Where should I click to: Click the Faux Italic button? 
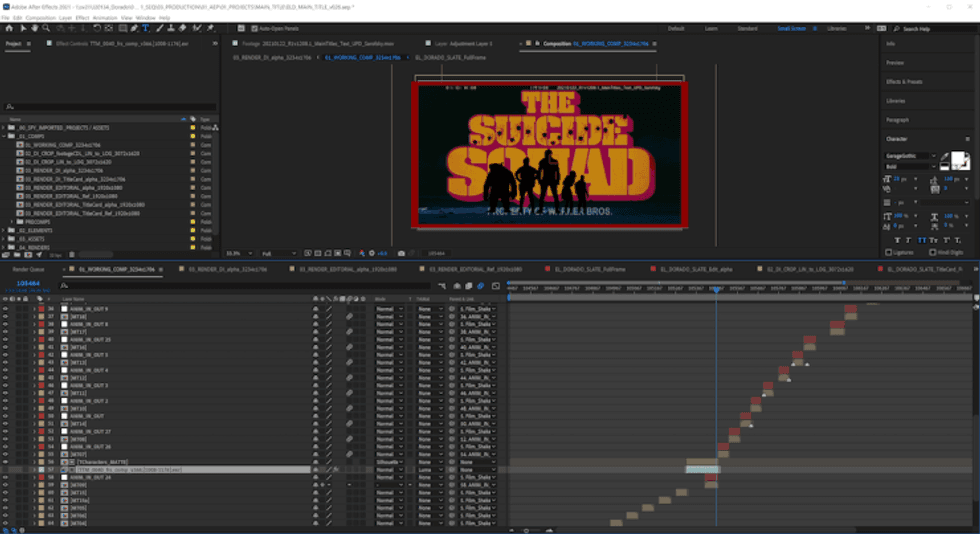(x=908, y=240)
